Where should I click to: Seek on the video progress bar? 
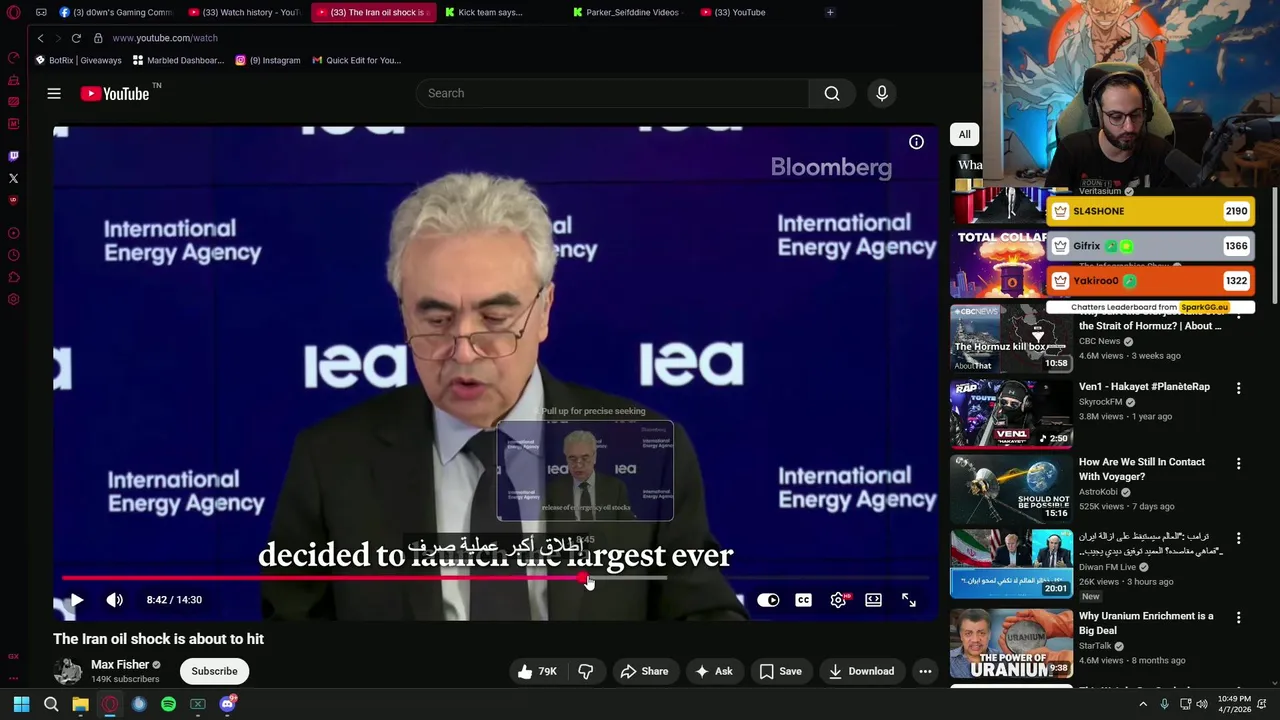[x=496, y=578]
